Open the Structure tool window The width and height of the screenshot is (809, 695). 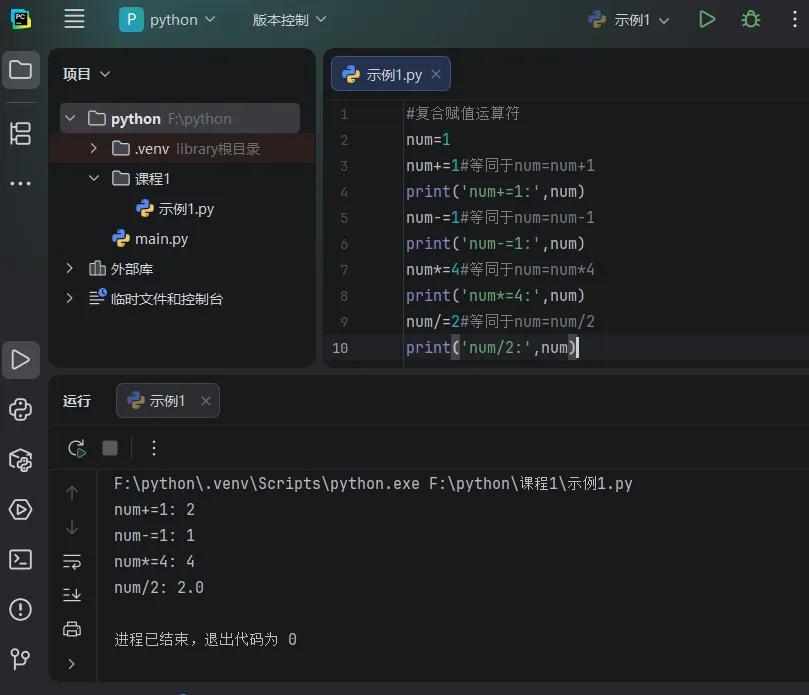click(21, 134)
